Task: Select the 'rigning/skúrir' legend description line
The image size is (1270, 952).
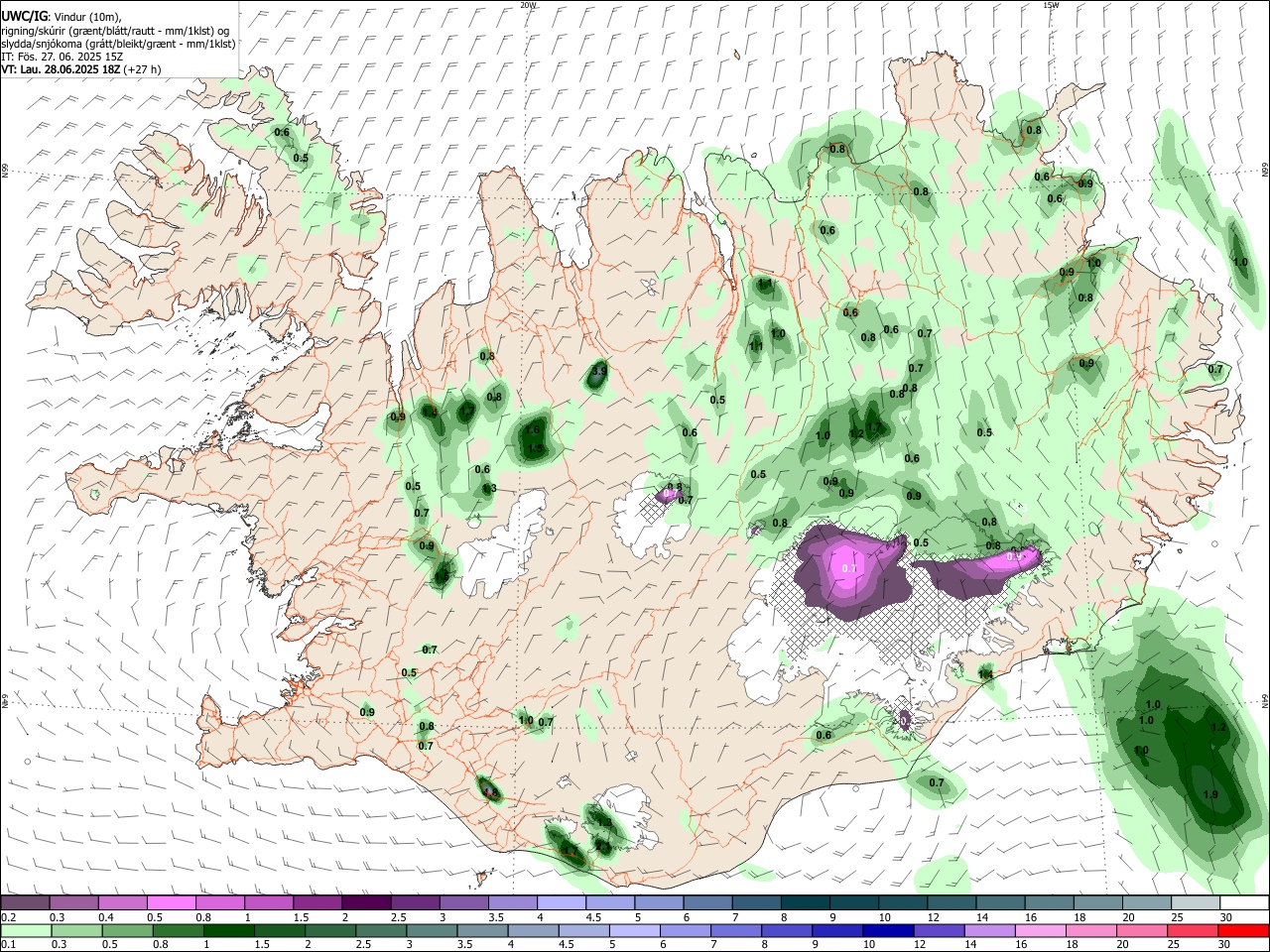Action: pyautogui.click(x=116, y=31)
